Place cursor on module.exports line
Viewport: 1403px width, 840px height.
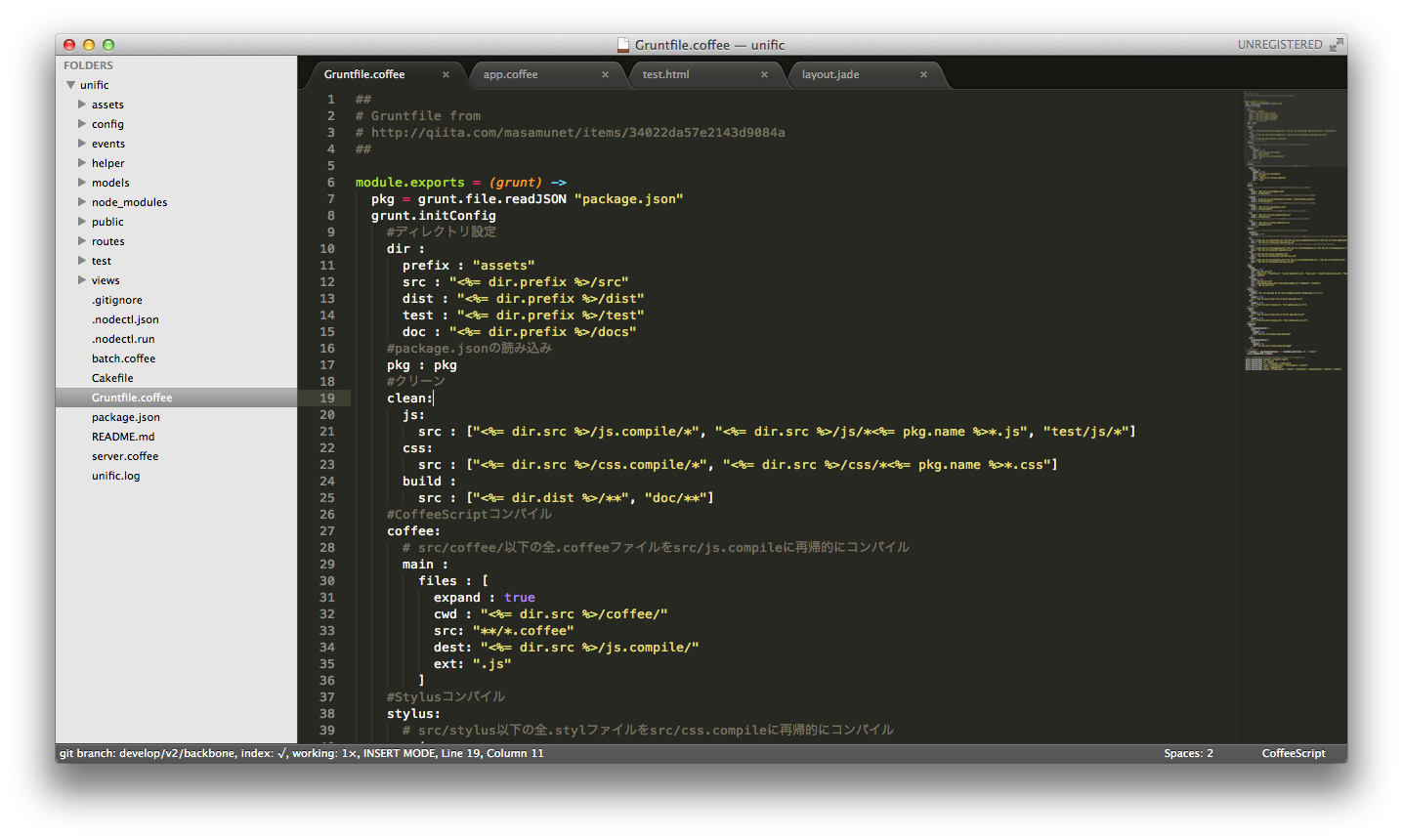[x=460, y=182]
